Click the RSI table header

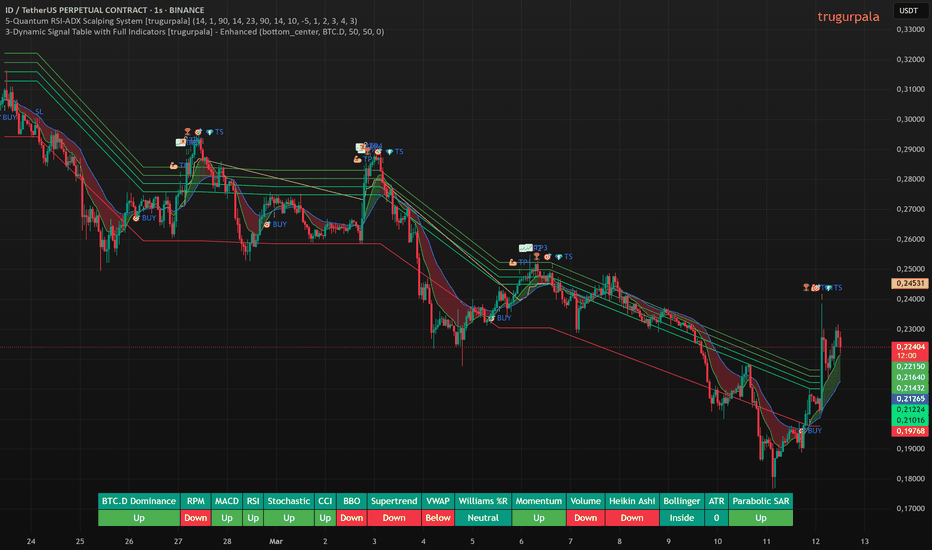pos(253,501)
